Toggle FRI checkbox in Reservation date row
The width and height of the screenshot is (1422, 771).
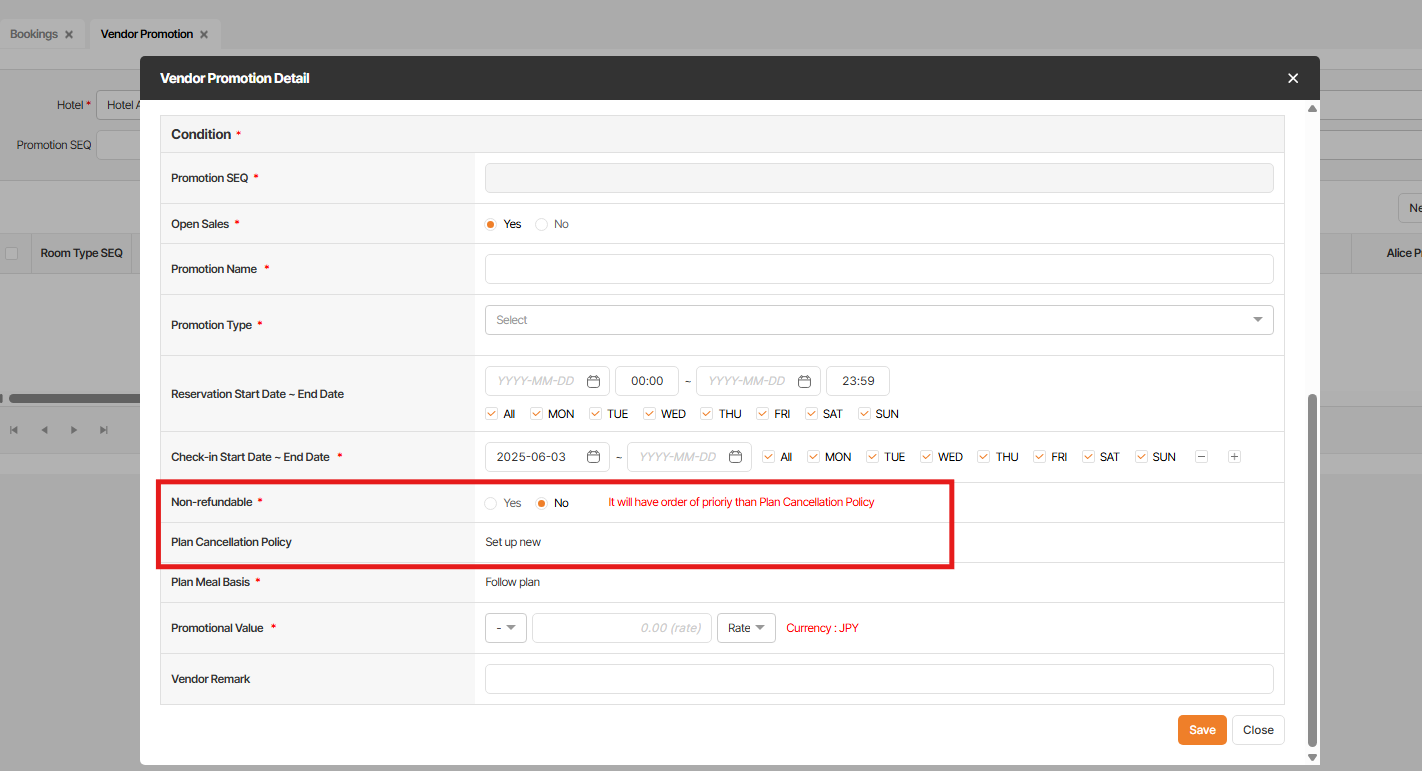pyautogui.click(x=763, y=414)
